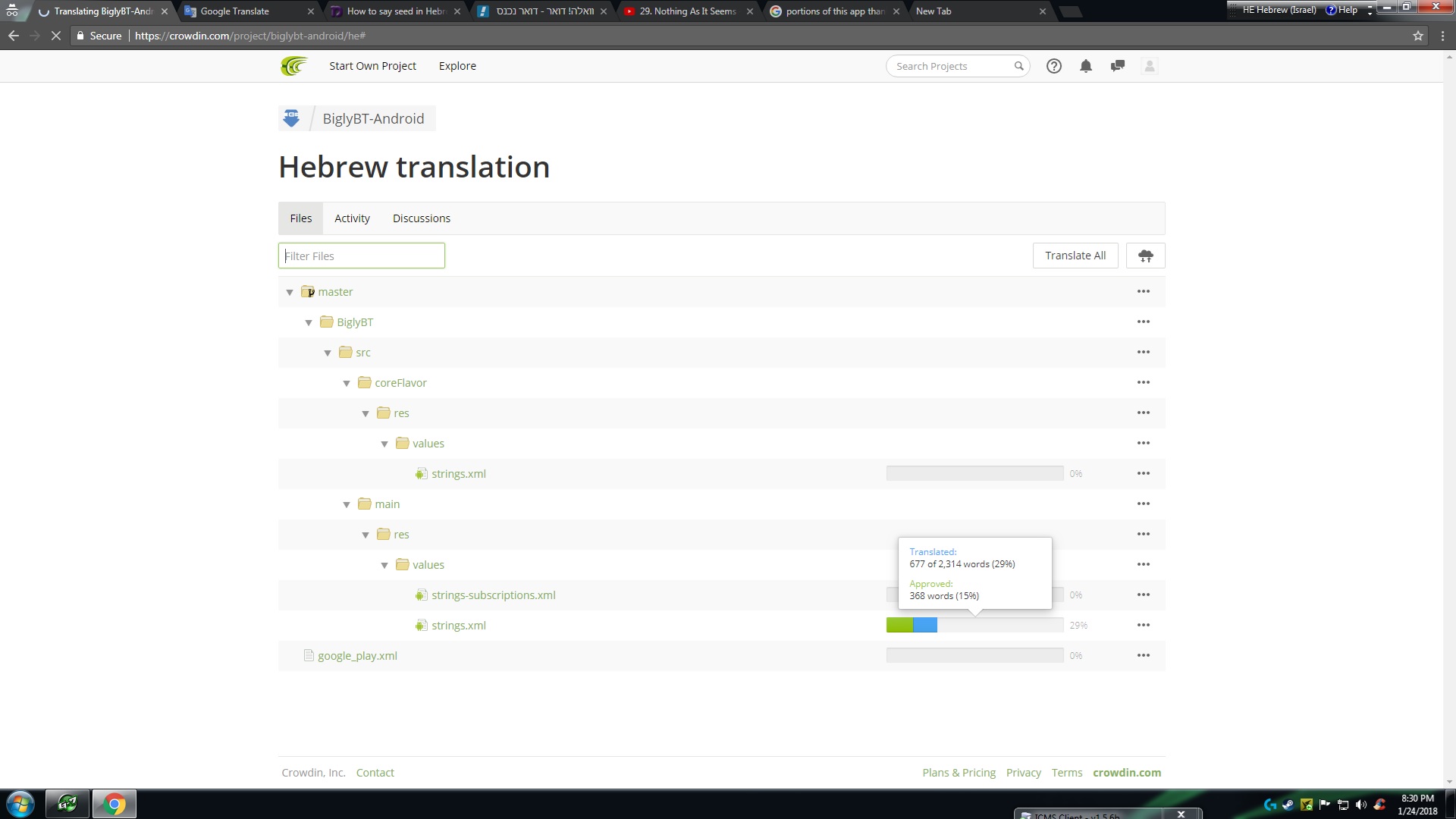The height and width of the screenshot is (819, 1456).
Task: Open Chrome menu three dots
Action: tap(1442, 36)
